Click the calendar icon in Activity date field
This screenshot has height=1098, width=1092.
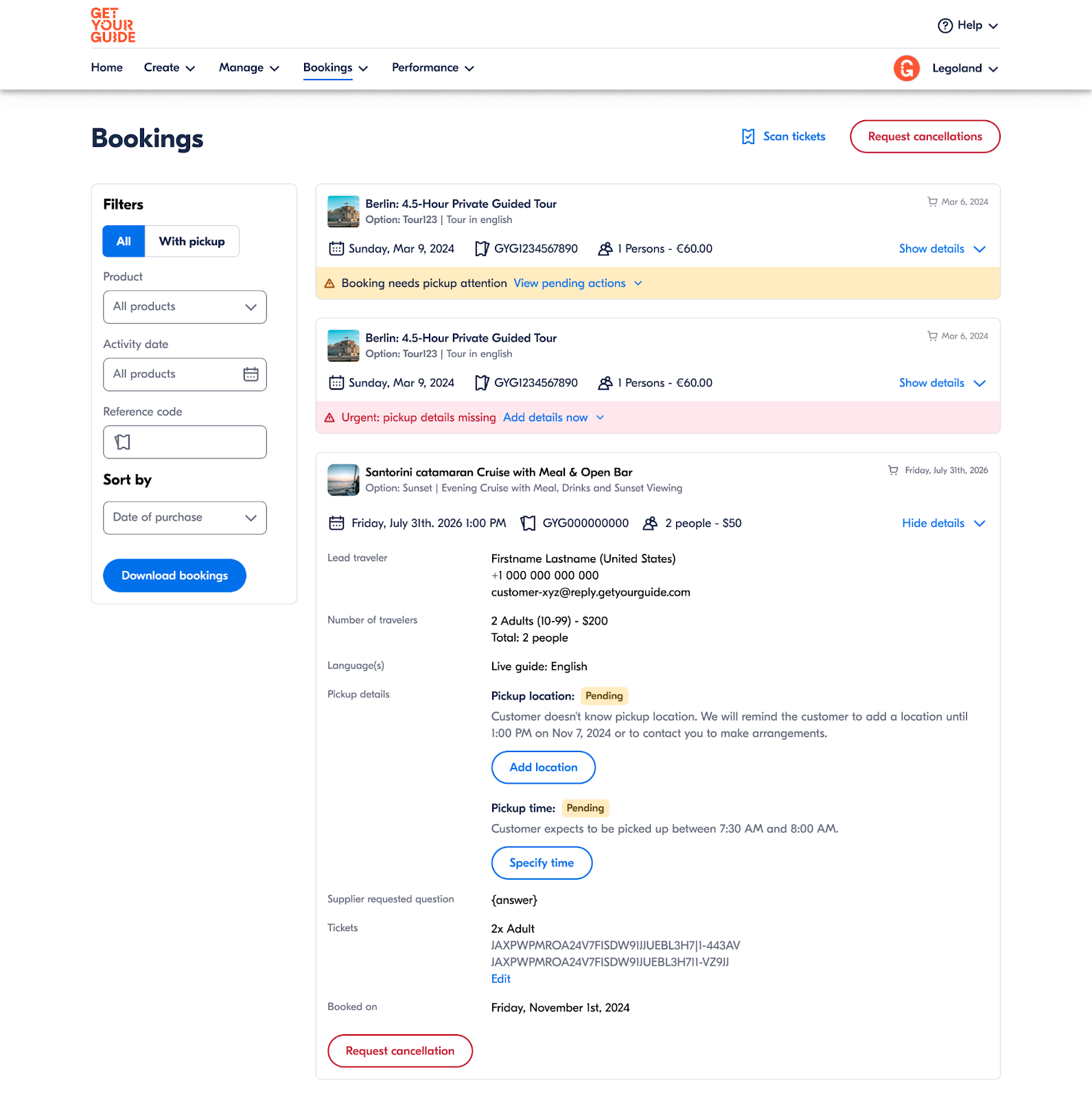point(251,374)
